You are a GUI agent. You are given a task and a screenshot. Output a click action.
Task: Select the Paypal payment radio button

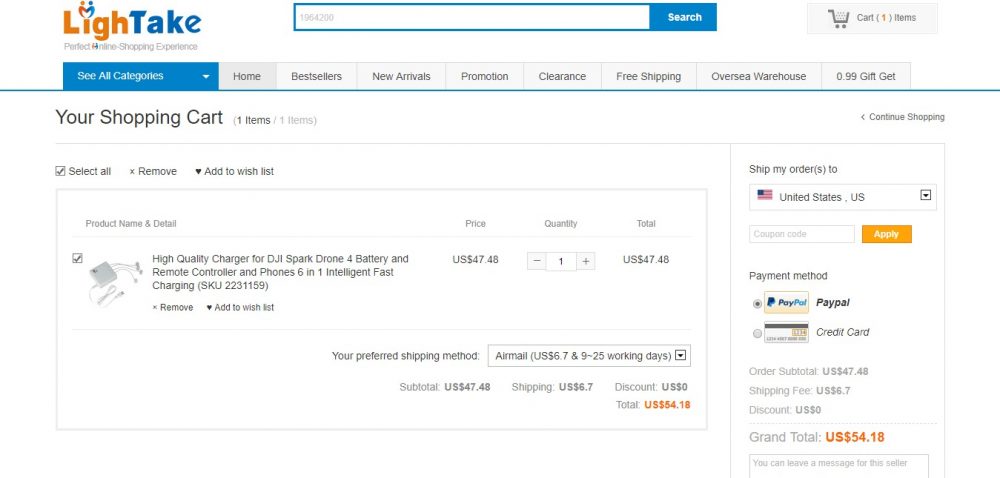pyautogui.click(x=757, y=303)
